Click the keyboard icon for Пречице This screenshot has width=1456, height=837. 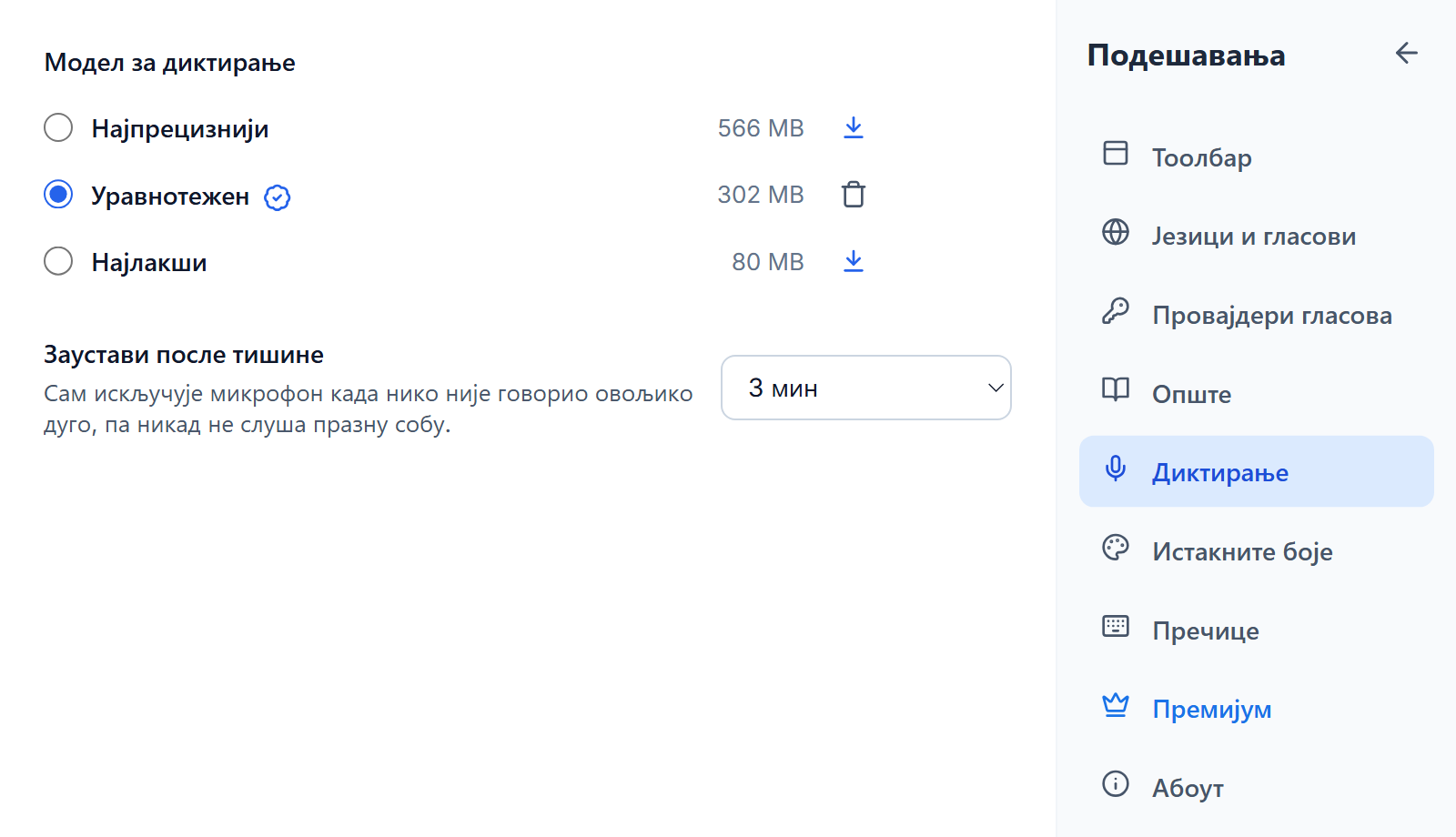pos(1115,626)
